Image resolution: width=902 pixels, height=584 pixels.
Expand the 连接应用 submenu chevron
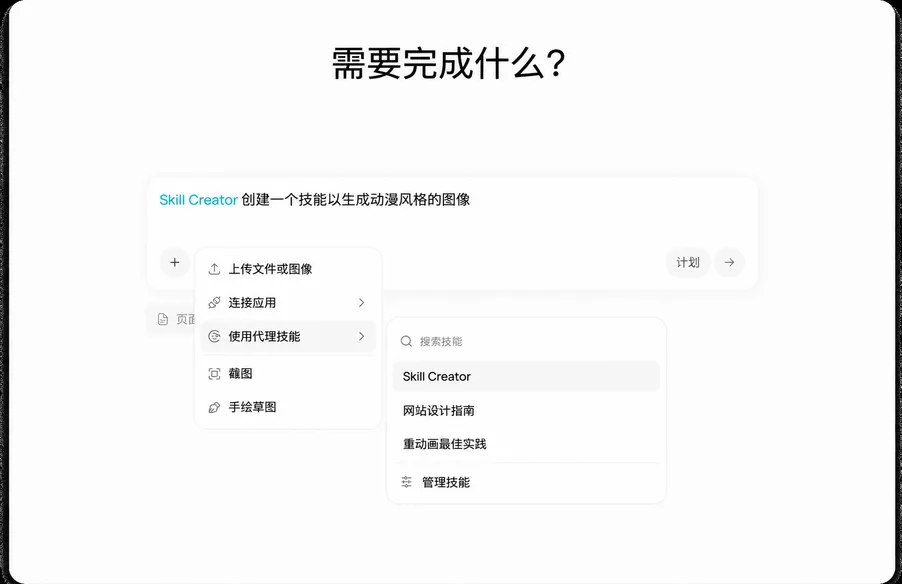point(361,303)
